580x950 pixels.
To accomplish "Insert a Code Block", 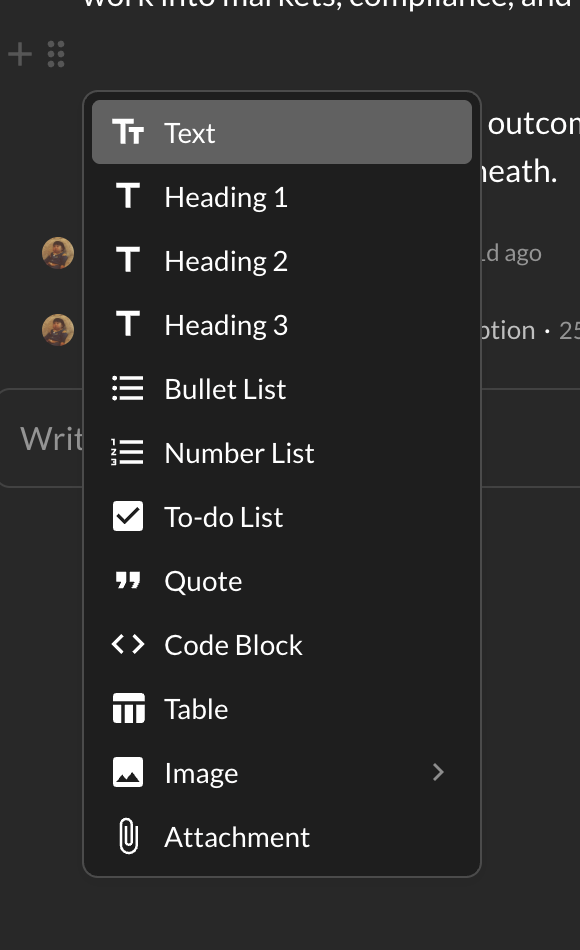I will click(282, 644).
